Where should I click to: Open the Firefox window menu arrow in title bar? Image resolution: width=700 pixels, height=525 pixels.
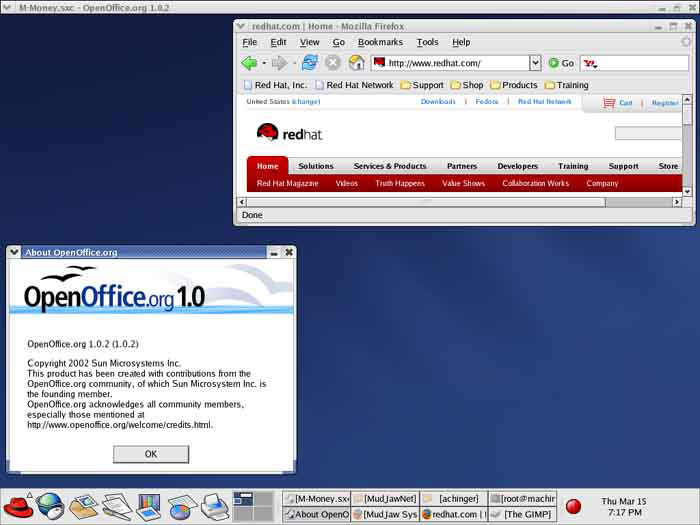tap(241, 26)
